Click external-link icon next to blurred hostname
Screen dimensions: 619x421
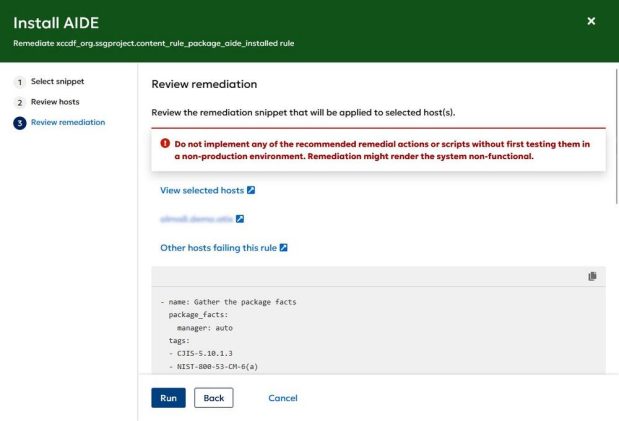[240, 218]
